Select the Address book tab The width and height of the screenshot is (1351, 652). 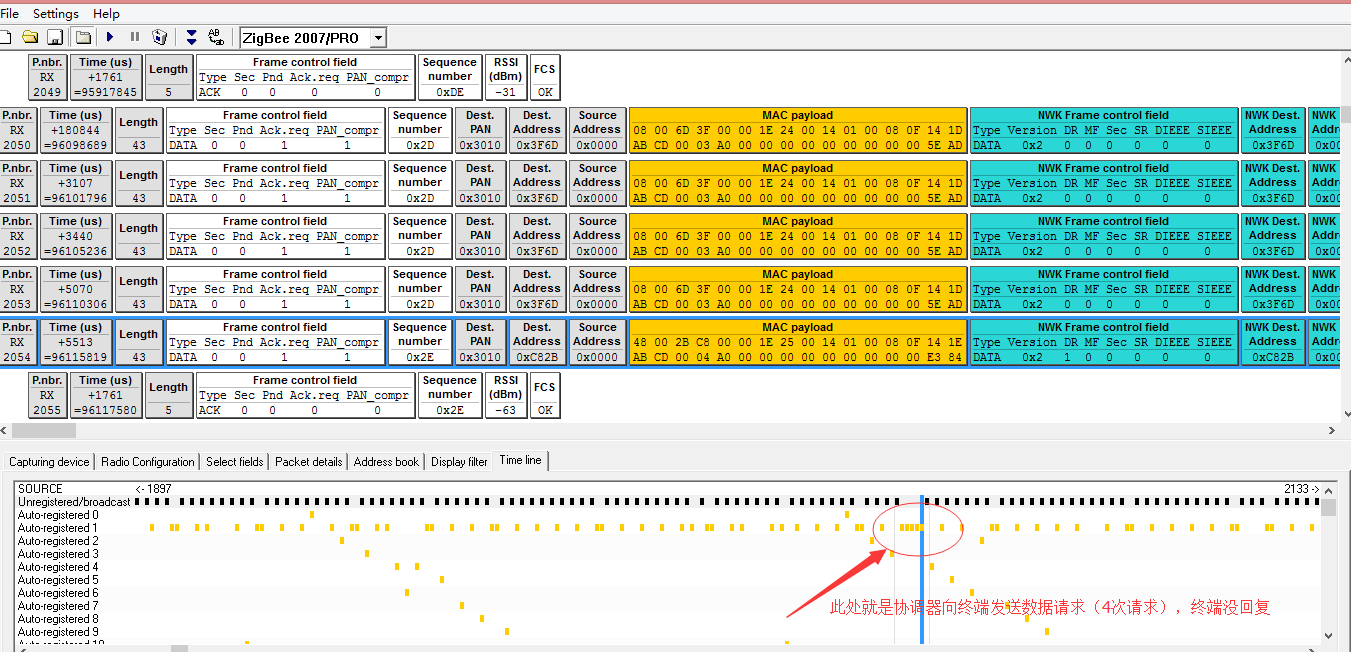pos(387,462)
